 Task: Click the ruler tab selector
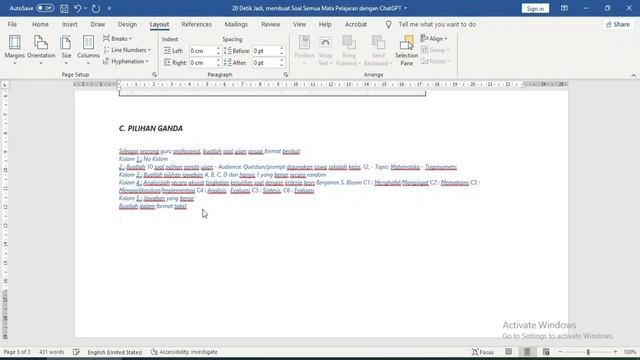click(5, 85)
